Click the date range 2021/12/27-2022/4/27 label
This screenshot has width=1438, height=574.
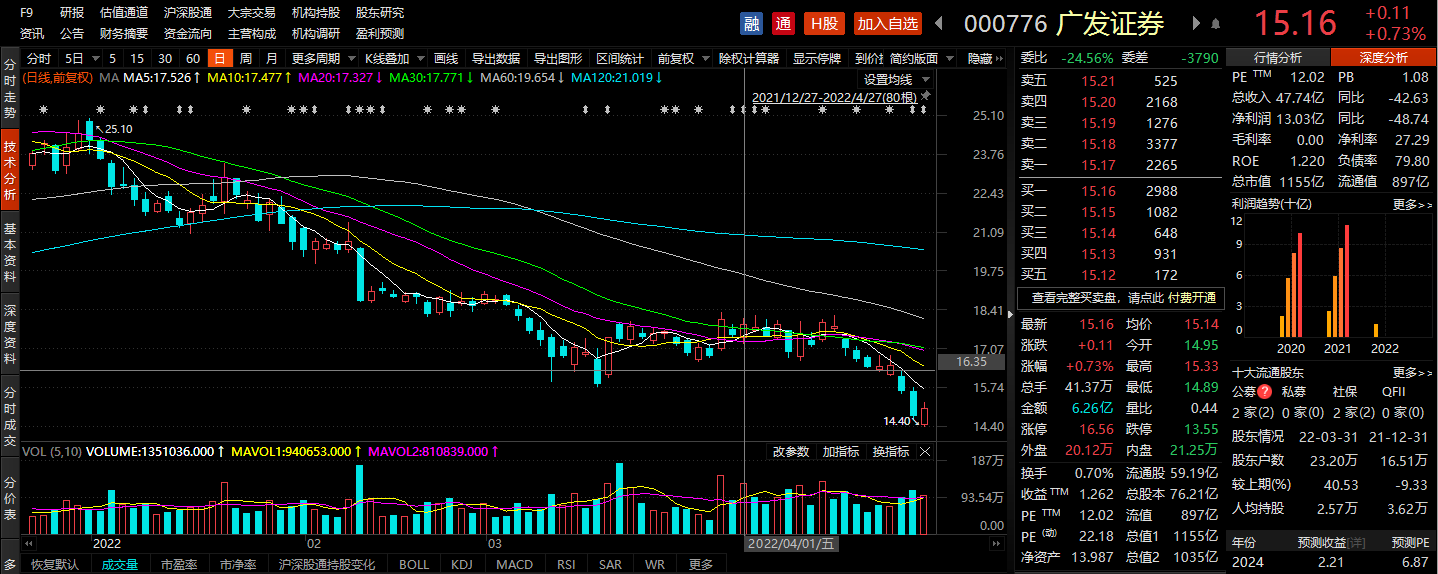tap(834, 97)
